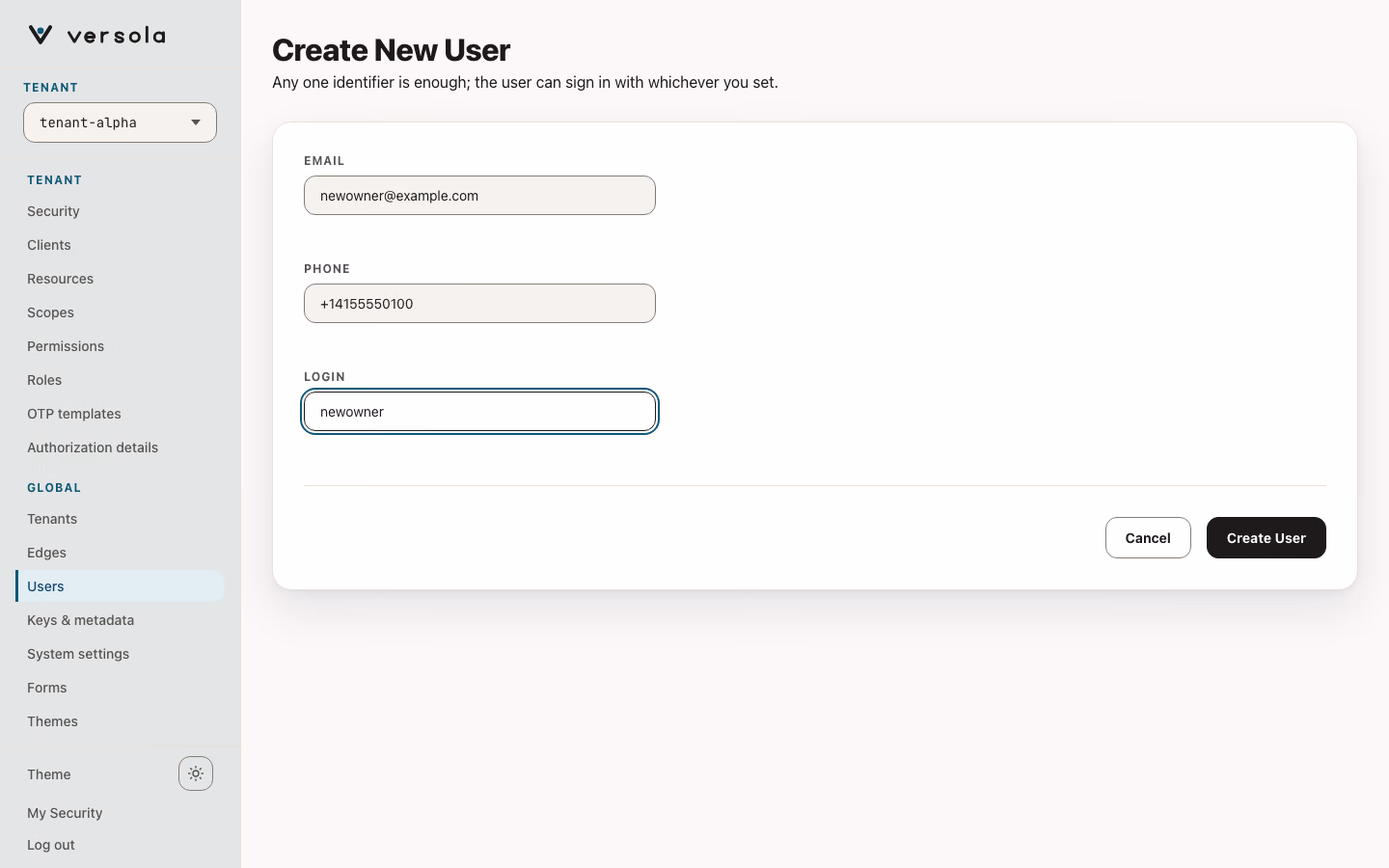This screenshot has width=1389, height=868.
Task: Click the Create User button
Action: [x=1266, y=538]
